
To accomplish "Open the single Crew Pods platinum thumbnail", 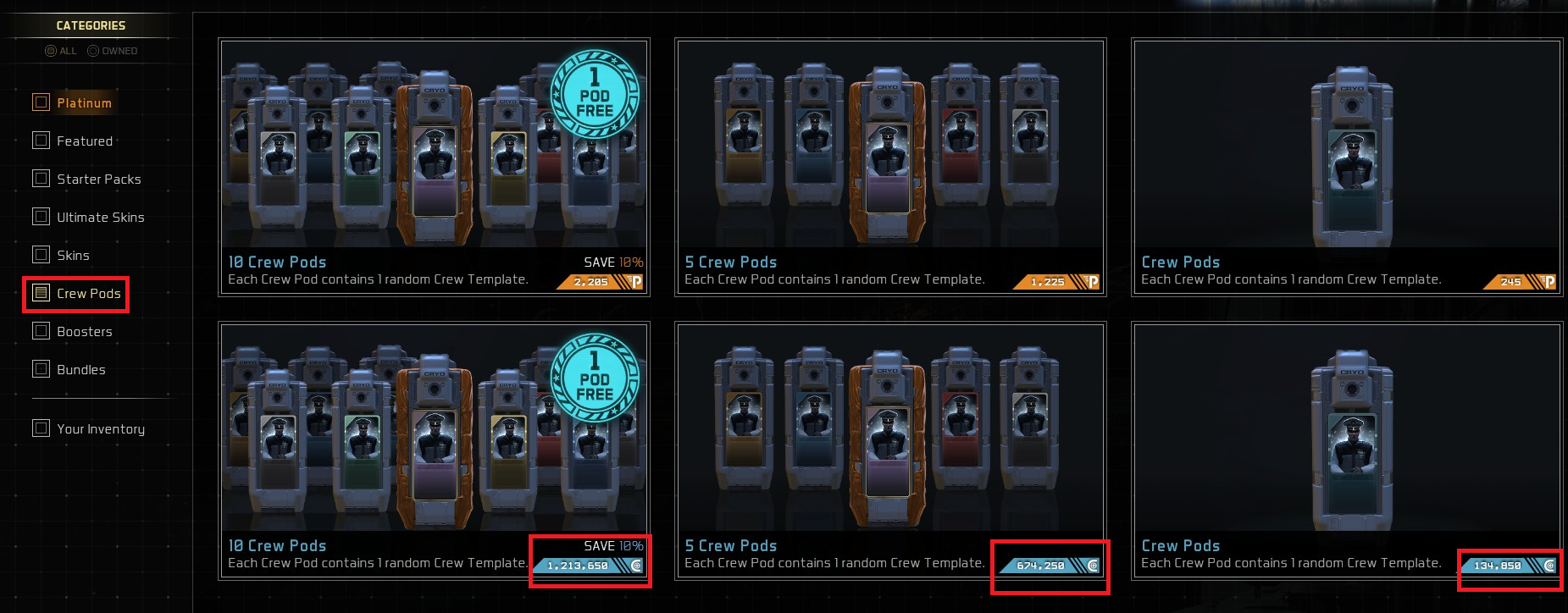I will point(1347,144).
